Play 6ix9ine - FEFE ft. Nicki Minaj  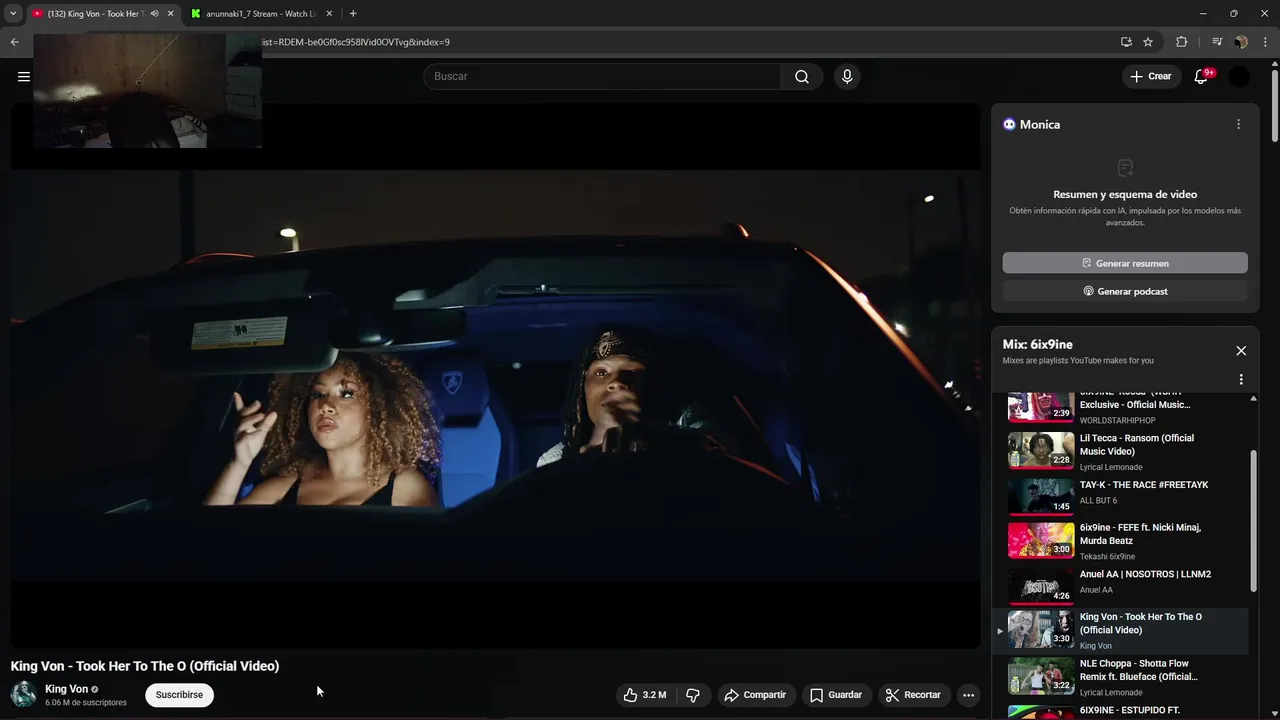tap(1140, 534)
